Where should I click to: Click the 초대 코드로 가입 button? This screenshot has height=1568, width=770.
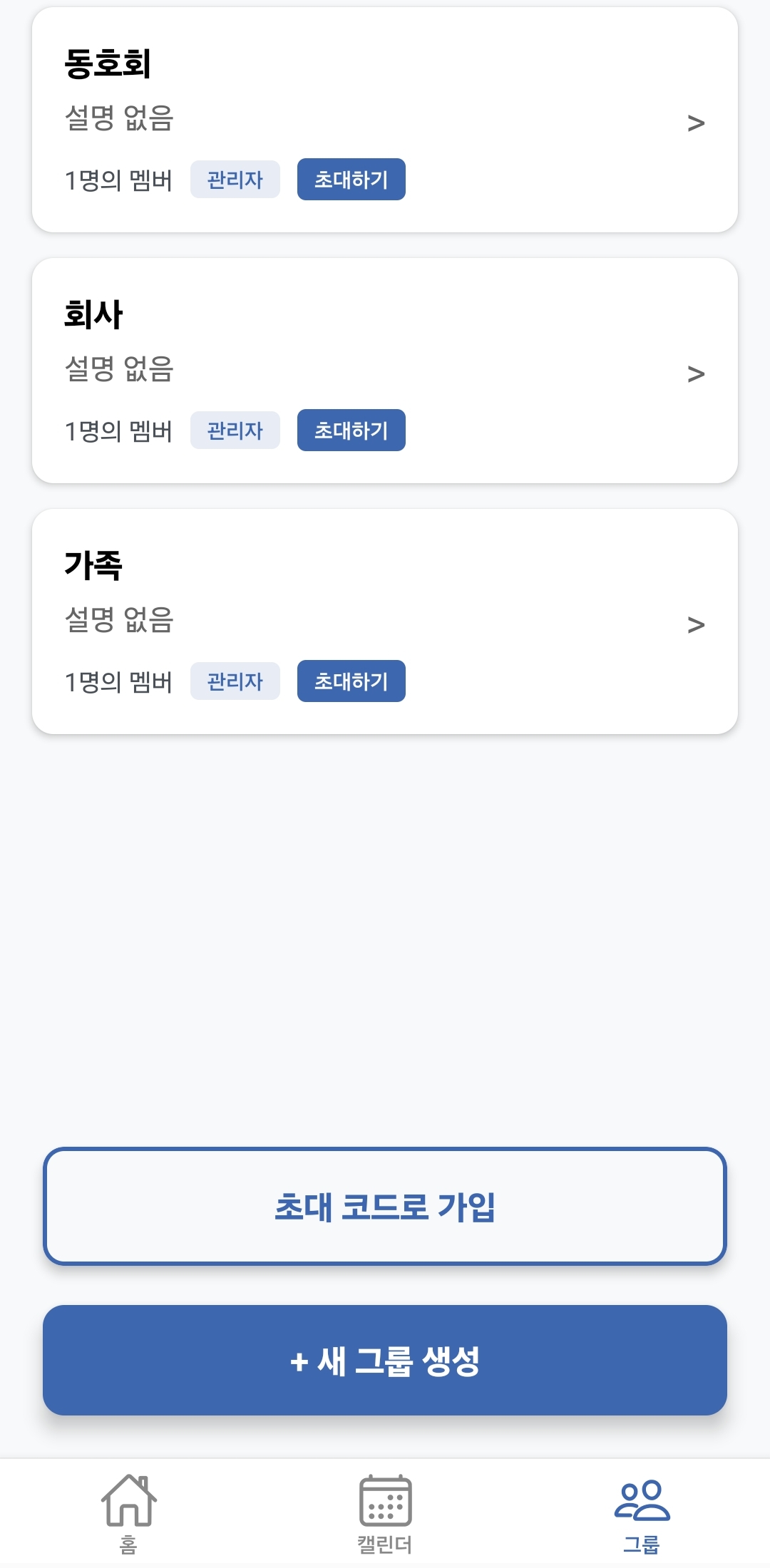coord(385,1207)
